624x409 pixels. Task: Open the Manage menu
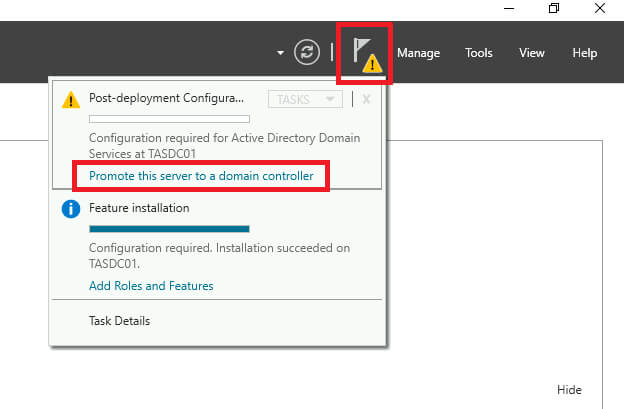click(418, 53)
